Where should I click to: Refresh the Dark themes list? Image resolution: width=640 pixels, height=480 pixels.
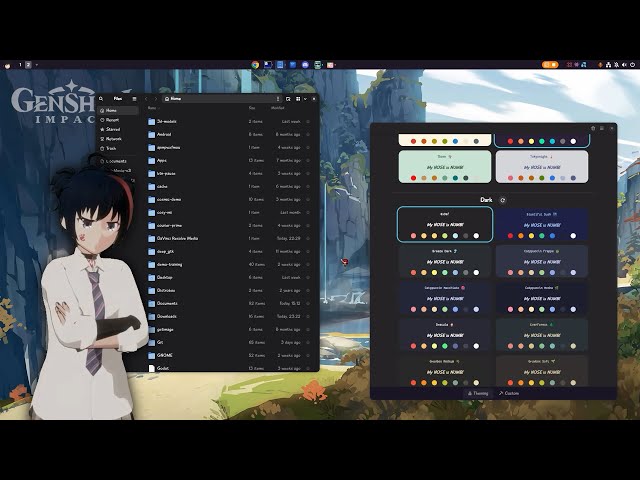click(x=503, y=200)
